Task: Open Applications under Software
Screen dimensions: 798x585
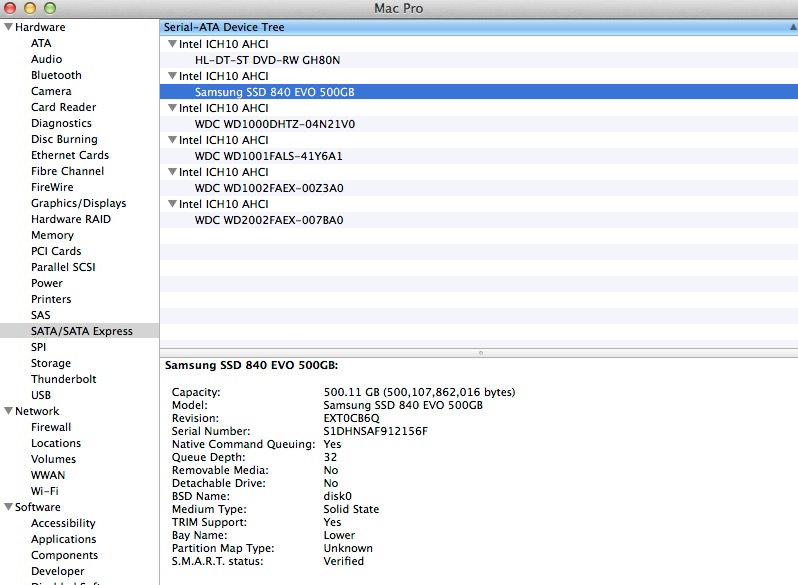Action: (64, 539)
